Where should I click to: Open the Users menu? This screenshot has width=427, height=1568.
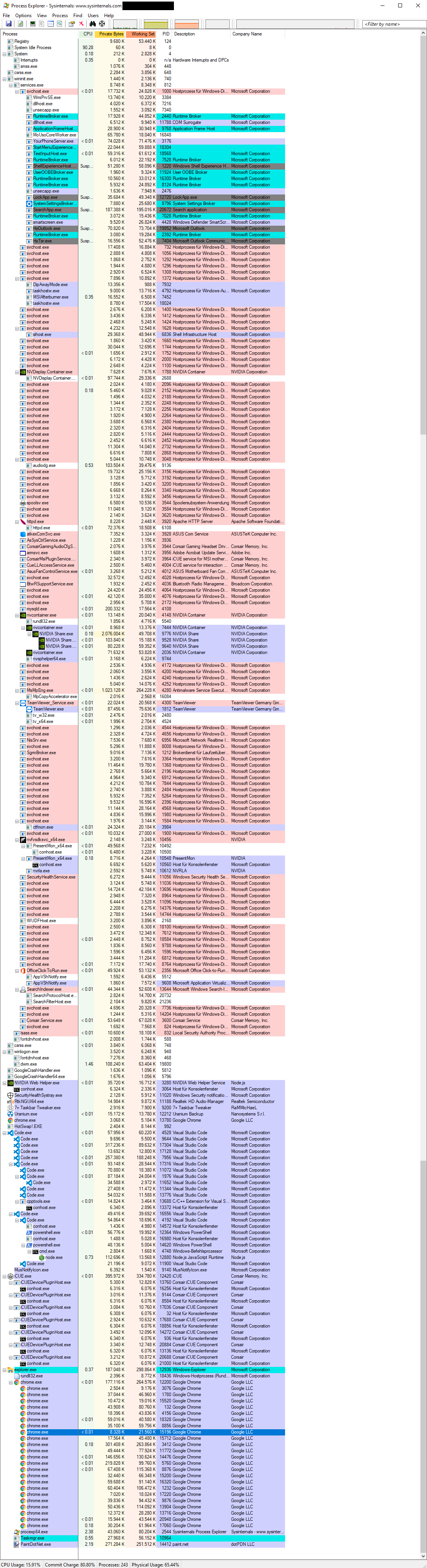tap(93, 15)
